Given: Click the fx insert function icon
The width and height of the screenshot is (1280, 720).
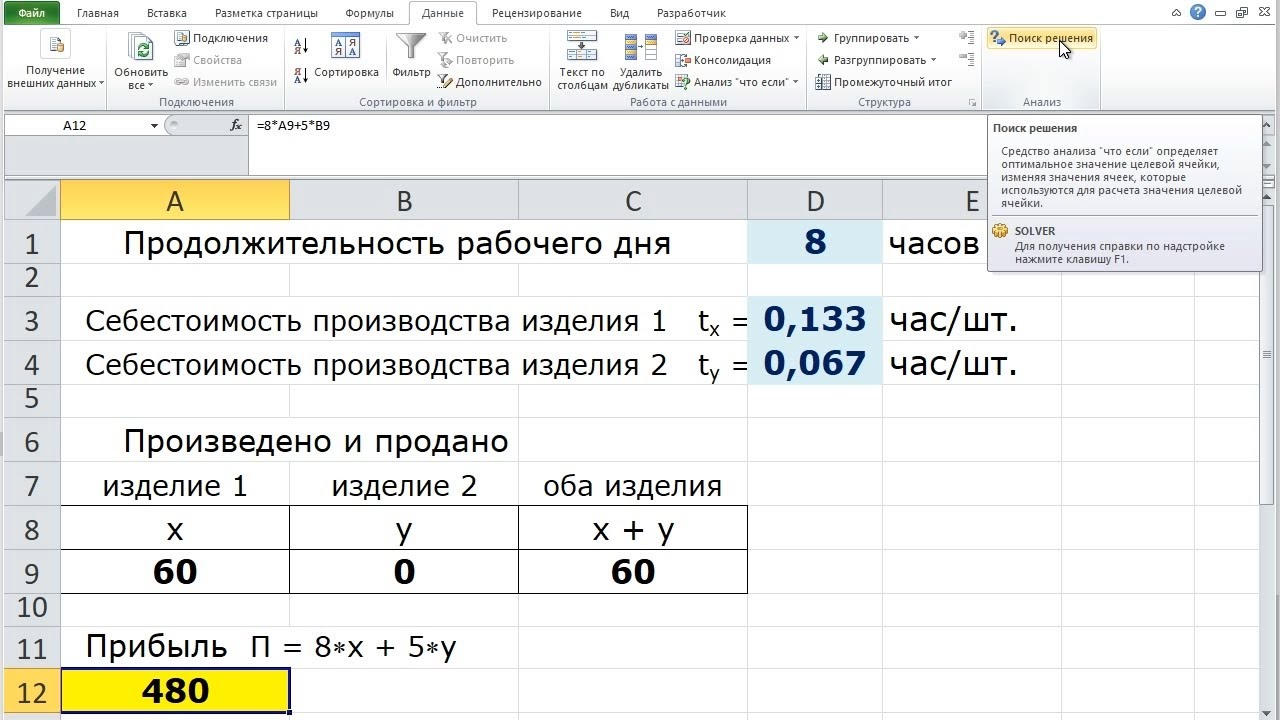Looking at the screenshot, I should tap(236, 126).
